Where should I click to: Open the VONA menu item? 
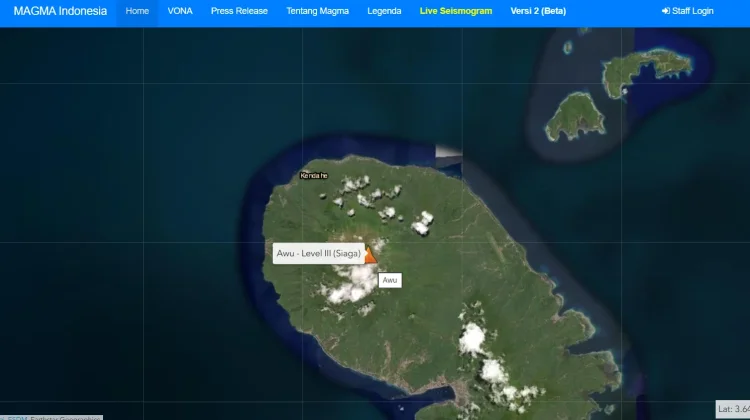click(x=180, y=11)
